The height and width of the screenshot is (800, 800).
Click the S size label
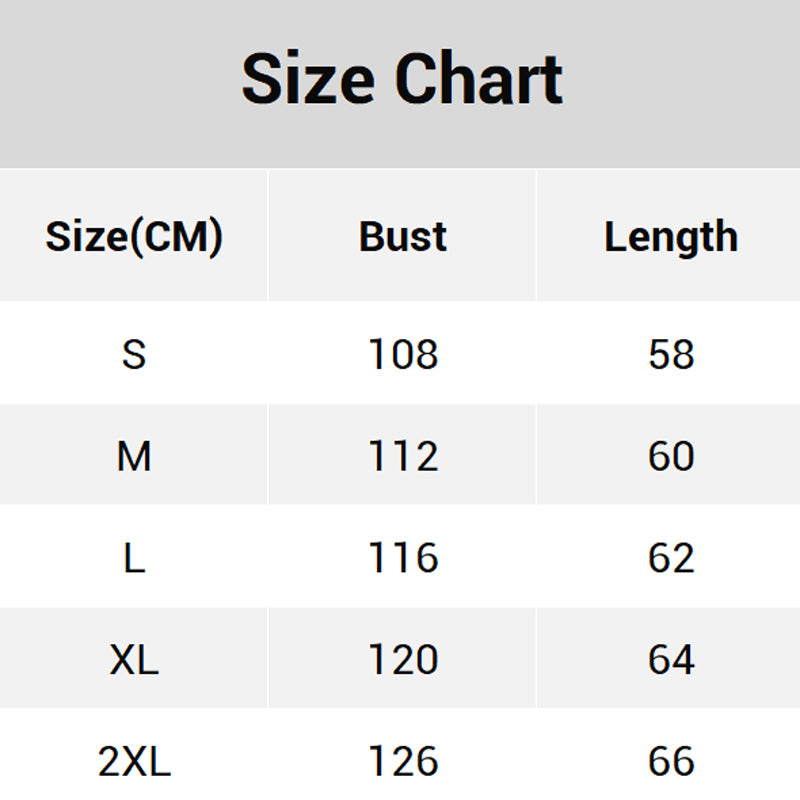tap(134, 354)
